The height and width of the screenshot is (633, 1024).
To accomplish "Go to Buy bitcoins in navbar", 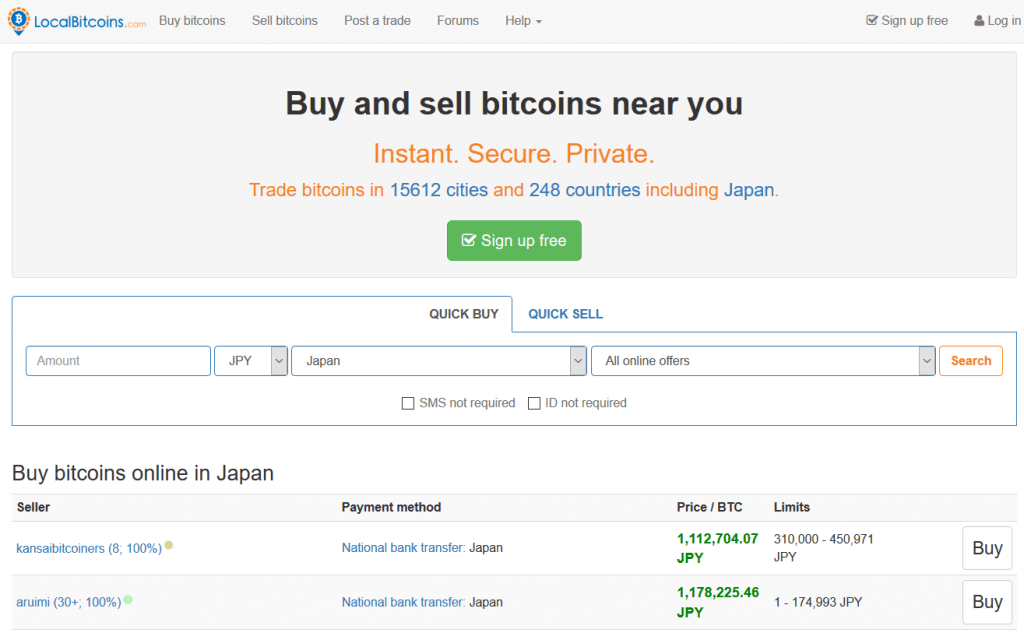I will (192, 20).
